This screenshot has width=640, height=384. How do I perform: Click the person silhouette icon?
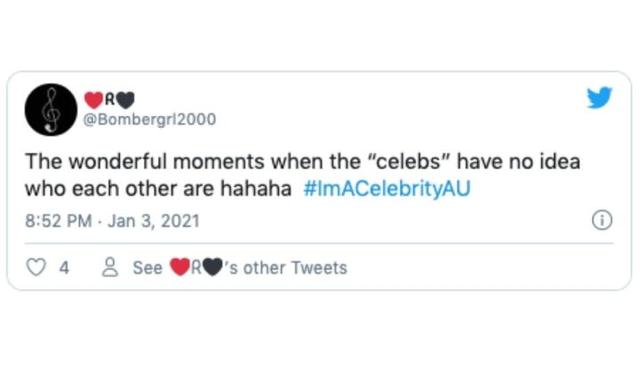coord(110,268)
